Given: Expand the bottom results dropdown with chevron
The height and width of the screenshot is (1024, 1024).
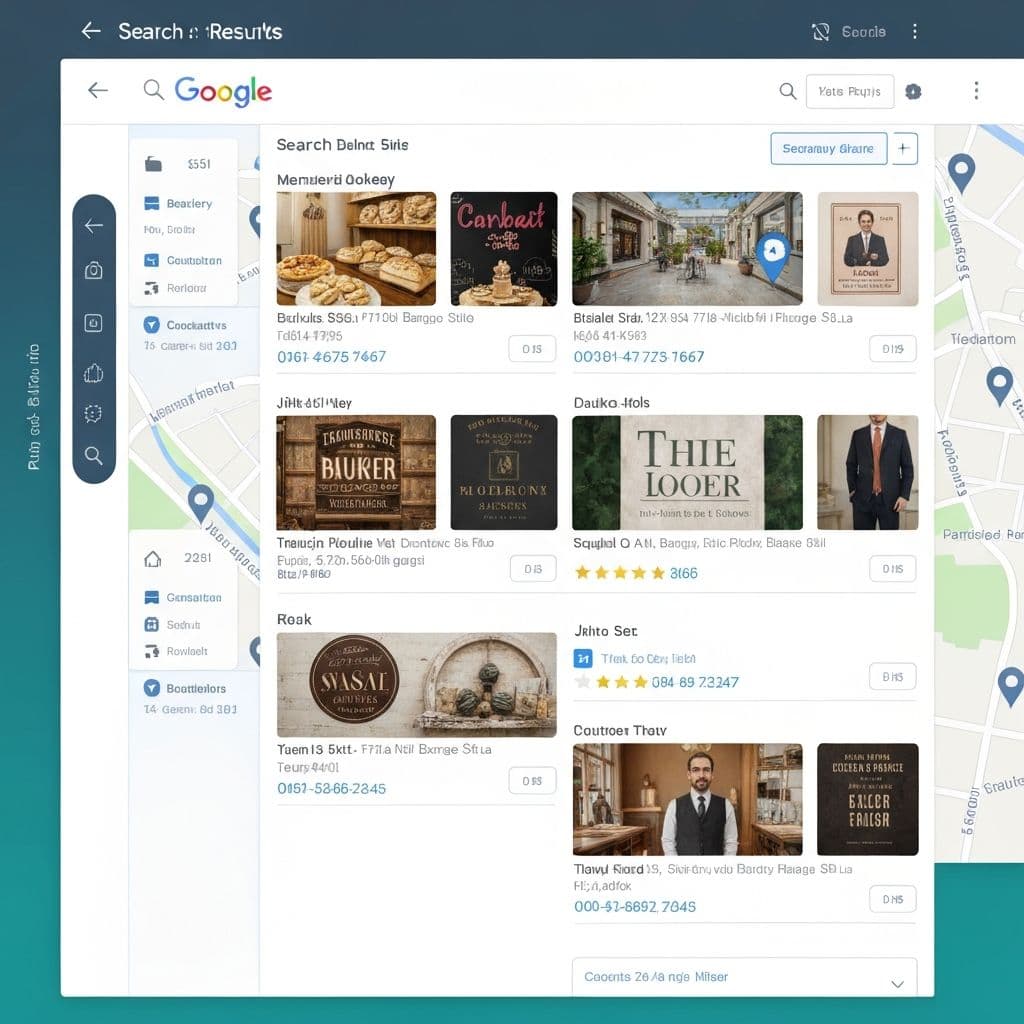Looking at the screenshot, I should [x=897, y=983].
